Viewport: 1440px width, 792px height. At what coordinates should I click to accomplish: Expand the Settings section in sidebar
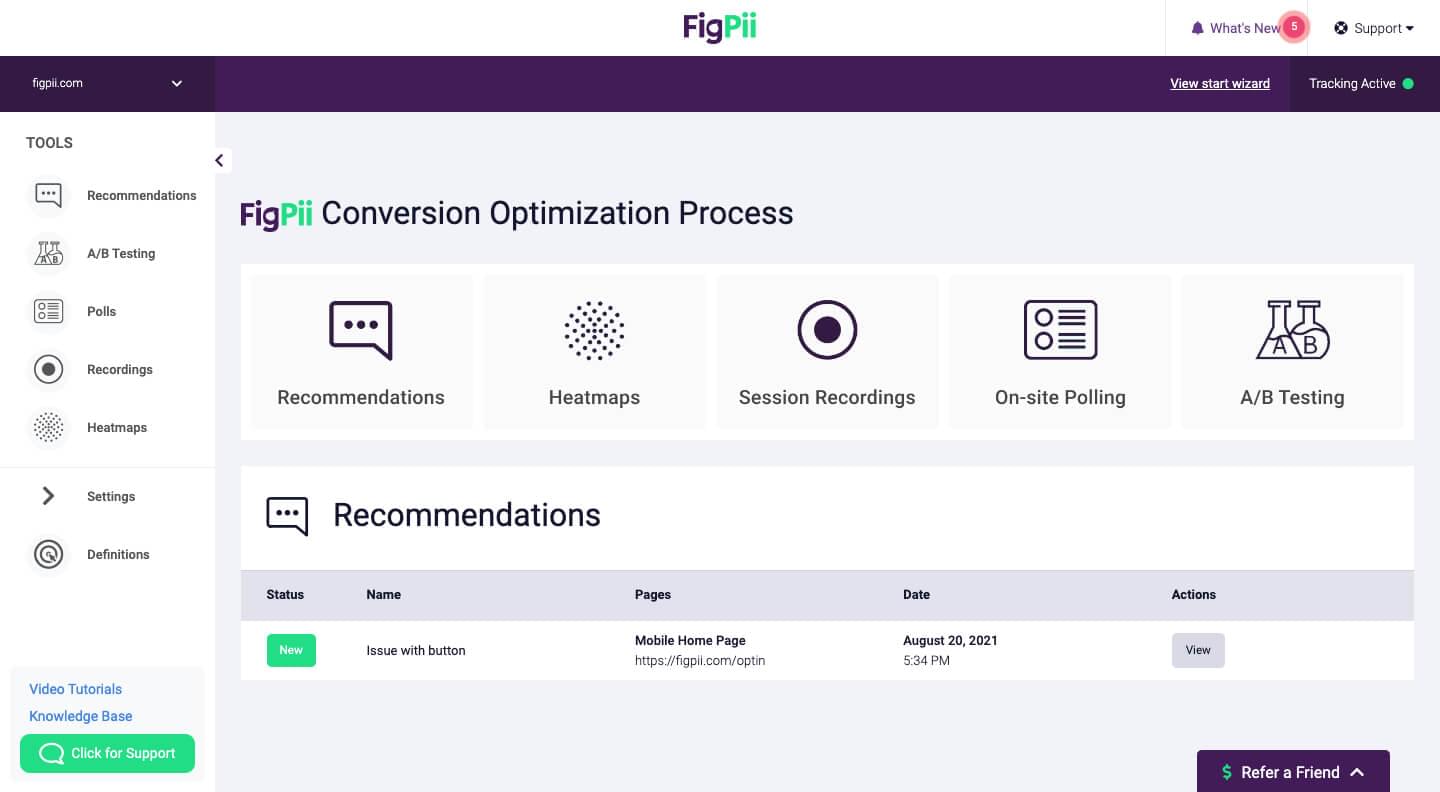48,497
